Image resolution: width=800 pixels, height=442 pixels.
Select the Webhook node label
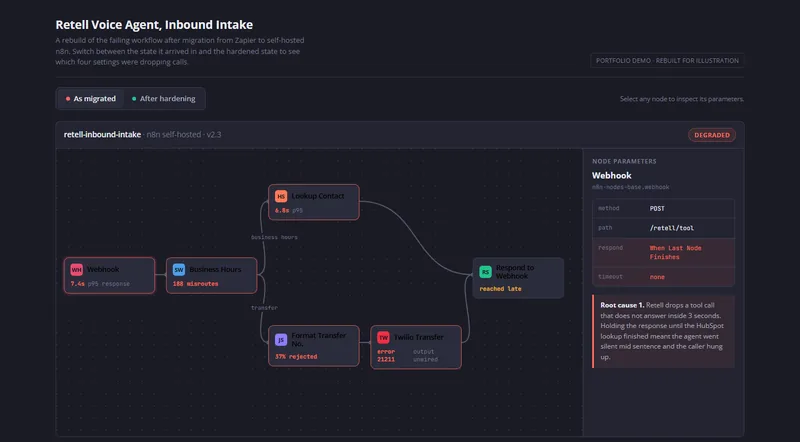103,269
